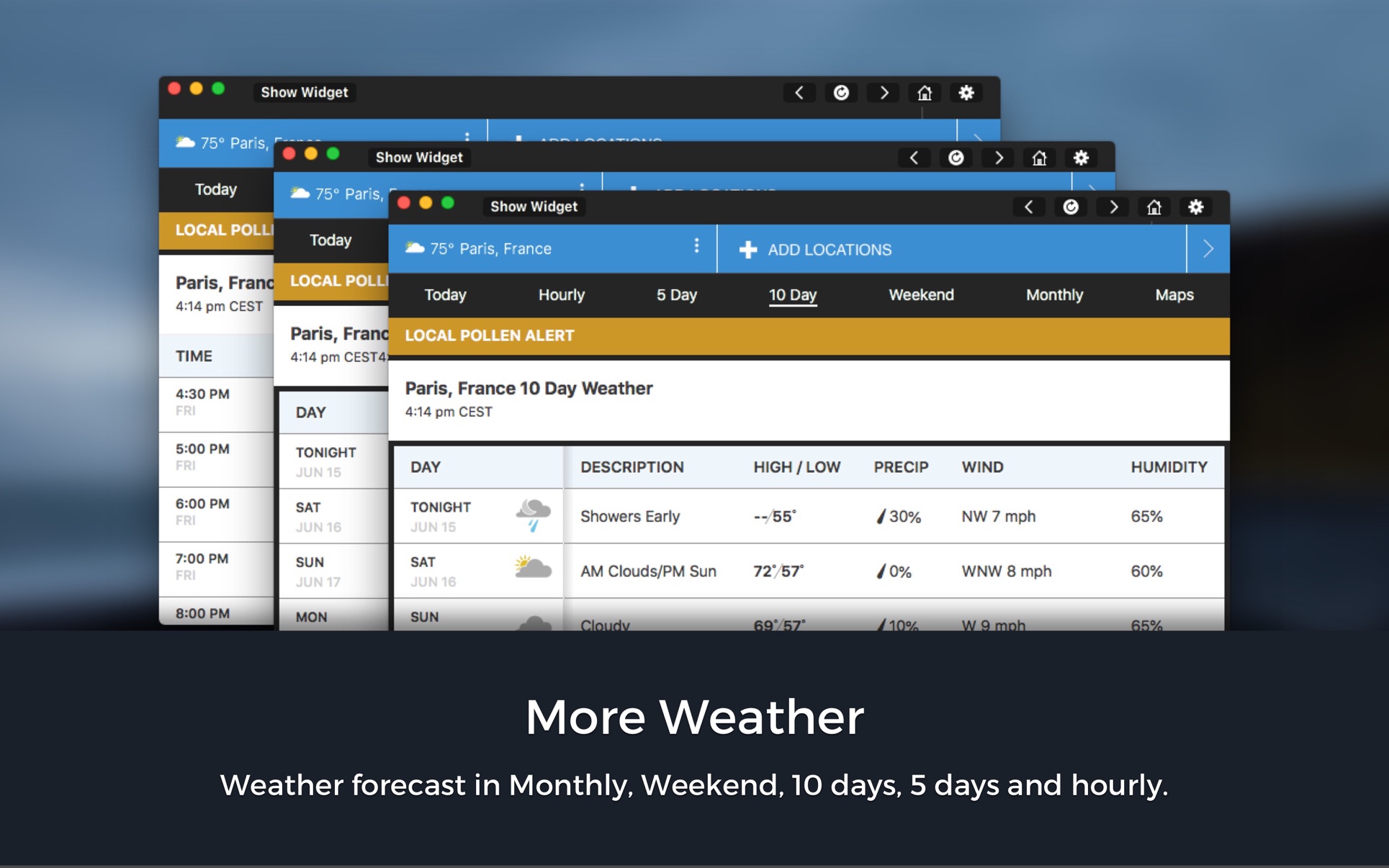Click the refresh icon in front window

1071,207
